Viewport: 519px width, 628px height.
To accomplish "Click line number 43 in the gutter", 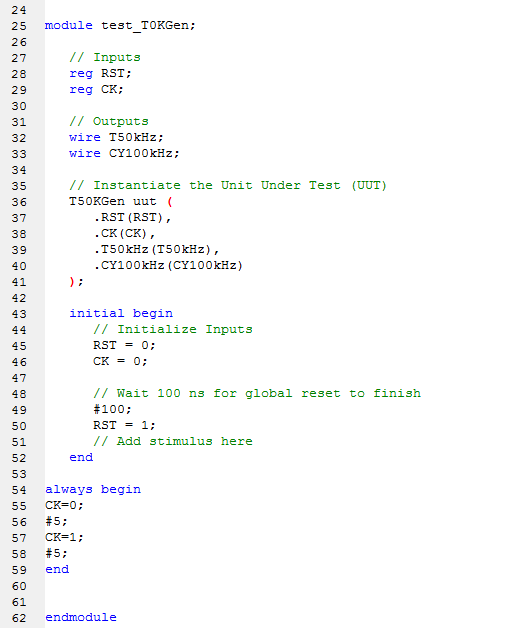I will point(19,314).
